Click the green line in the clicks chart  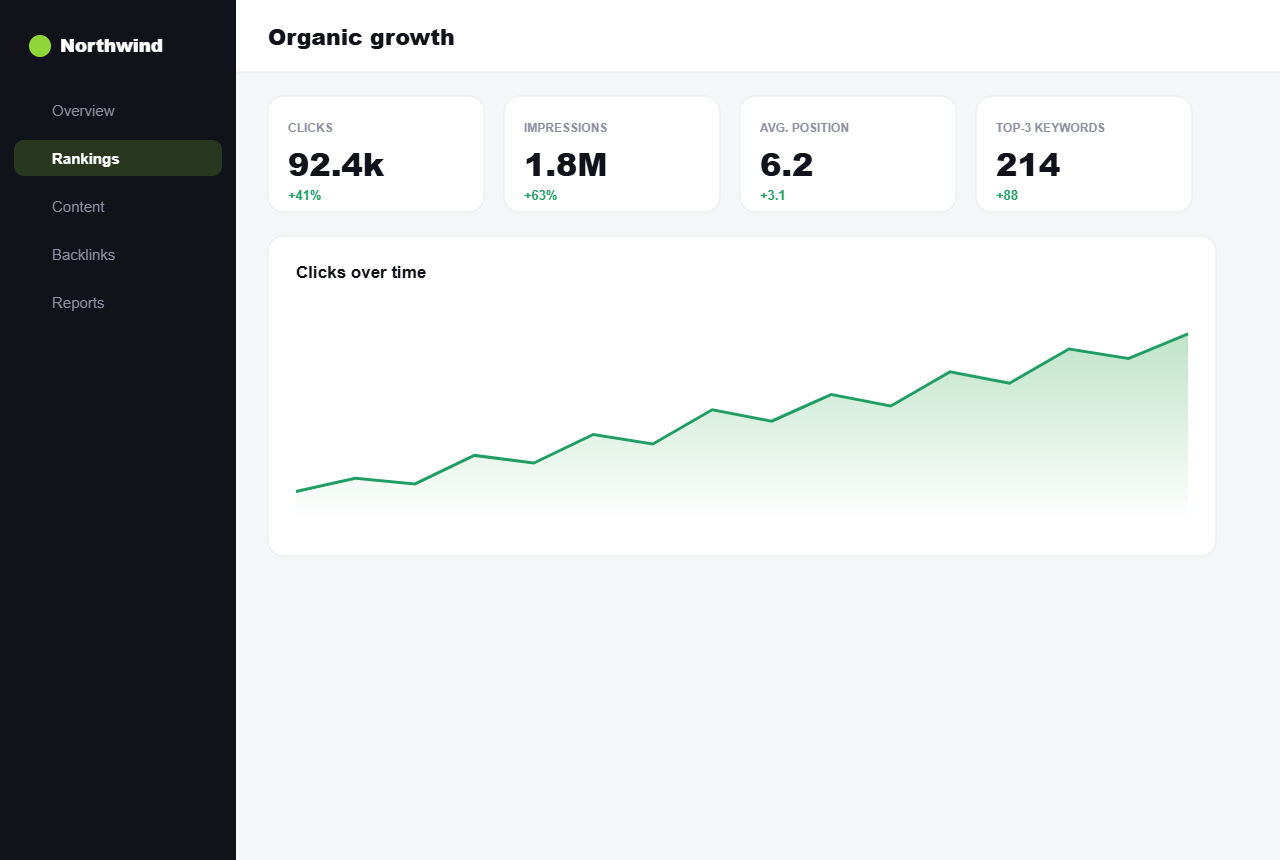pos(742,415)
